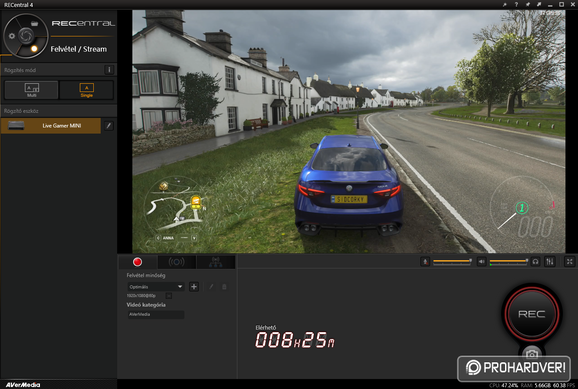Screen dimensions: 578x389
Task: Take a snapshot with the camera button
Action: (532, 354)
